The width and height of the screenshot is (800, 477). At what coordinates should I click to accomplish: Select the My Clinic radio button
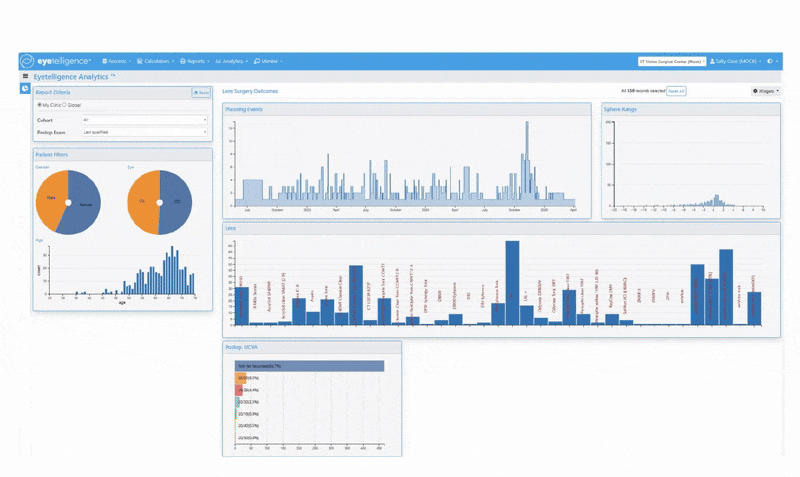tap(39, 104)
